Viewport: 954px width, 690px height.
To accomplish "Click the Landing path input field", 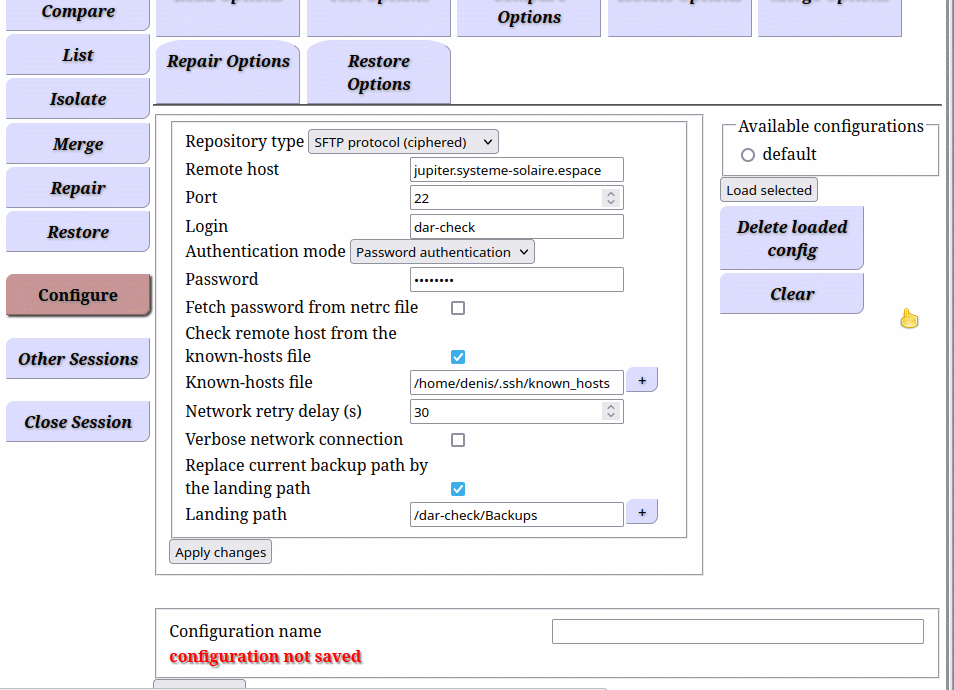I will pyautogui.click(x=517, y=515).
